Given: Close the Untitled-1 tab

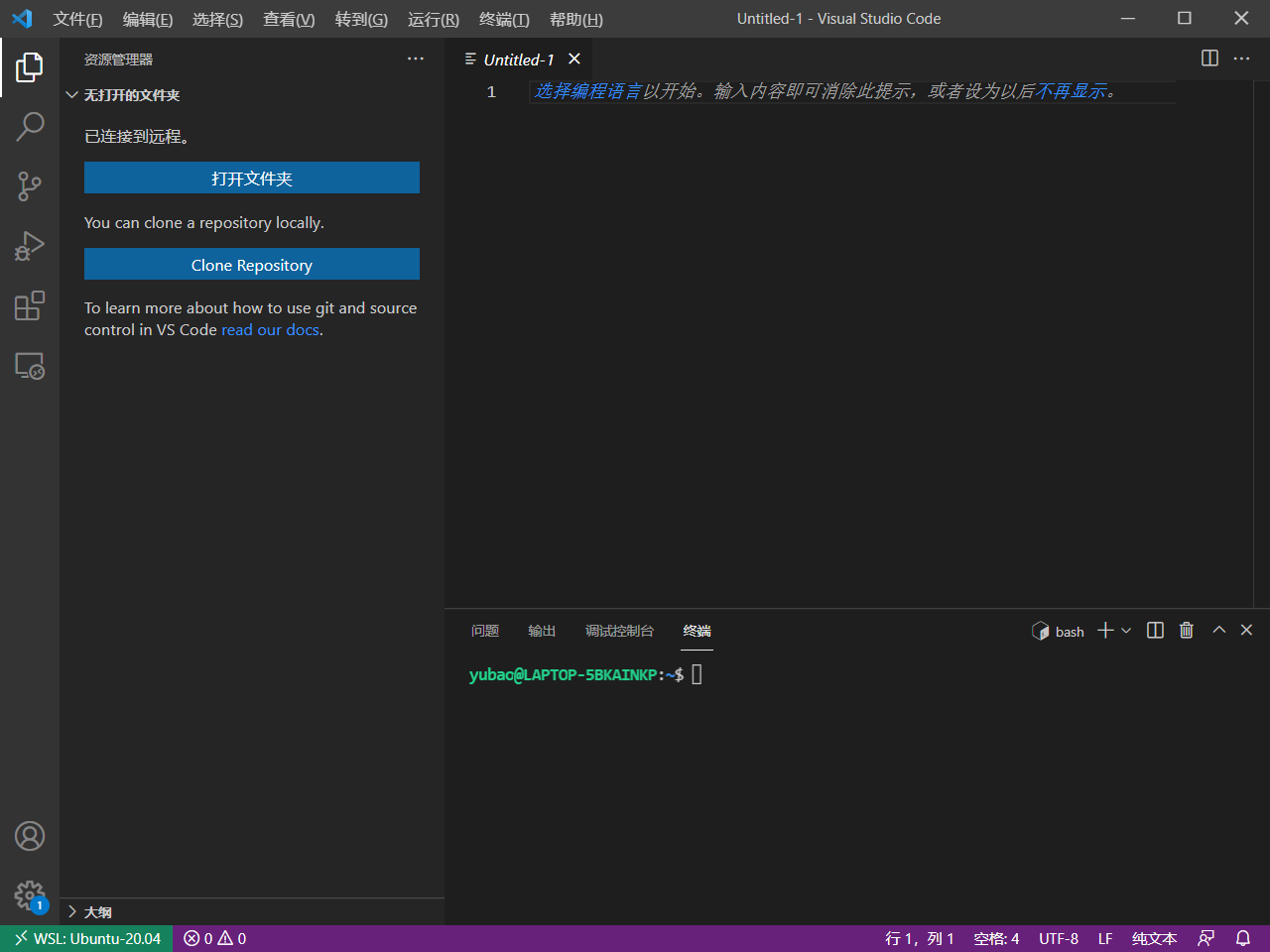Looking at the screenshot, I should click(x=574, y=59).
